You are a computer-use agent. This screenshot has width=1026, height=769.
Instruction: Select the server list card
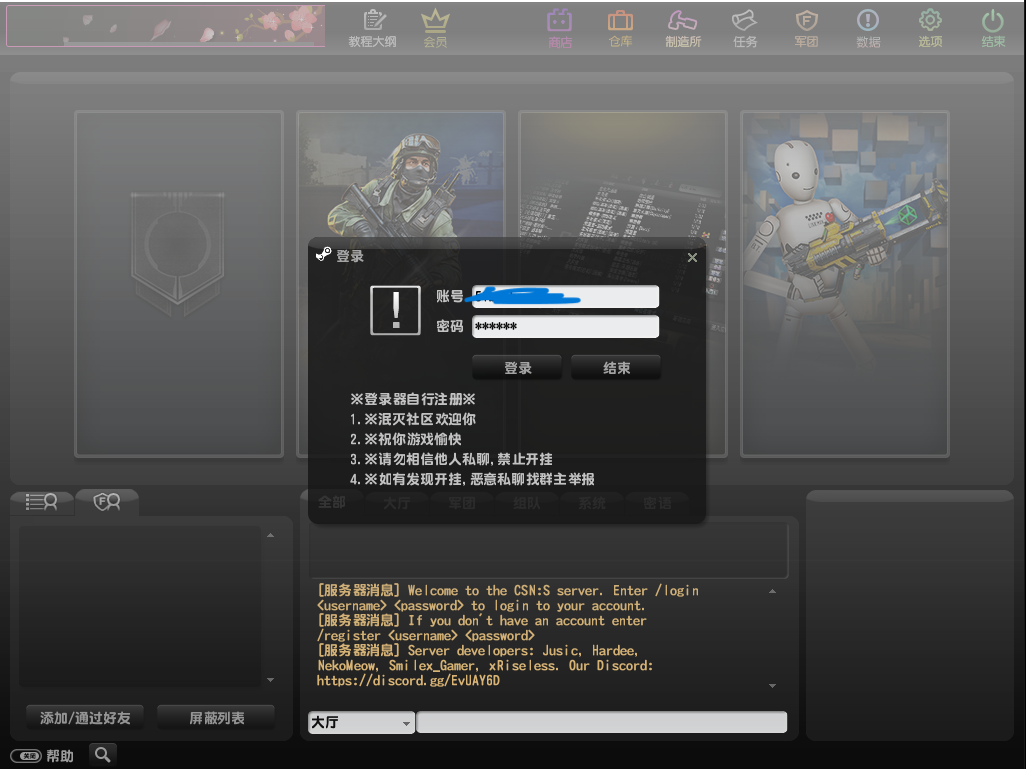click(x=623, y=173)
